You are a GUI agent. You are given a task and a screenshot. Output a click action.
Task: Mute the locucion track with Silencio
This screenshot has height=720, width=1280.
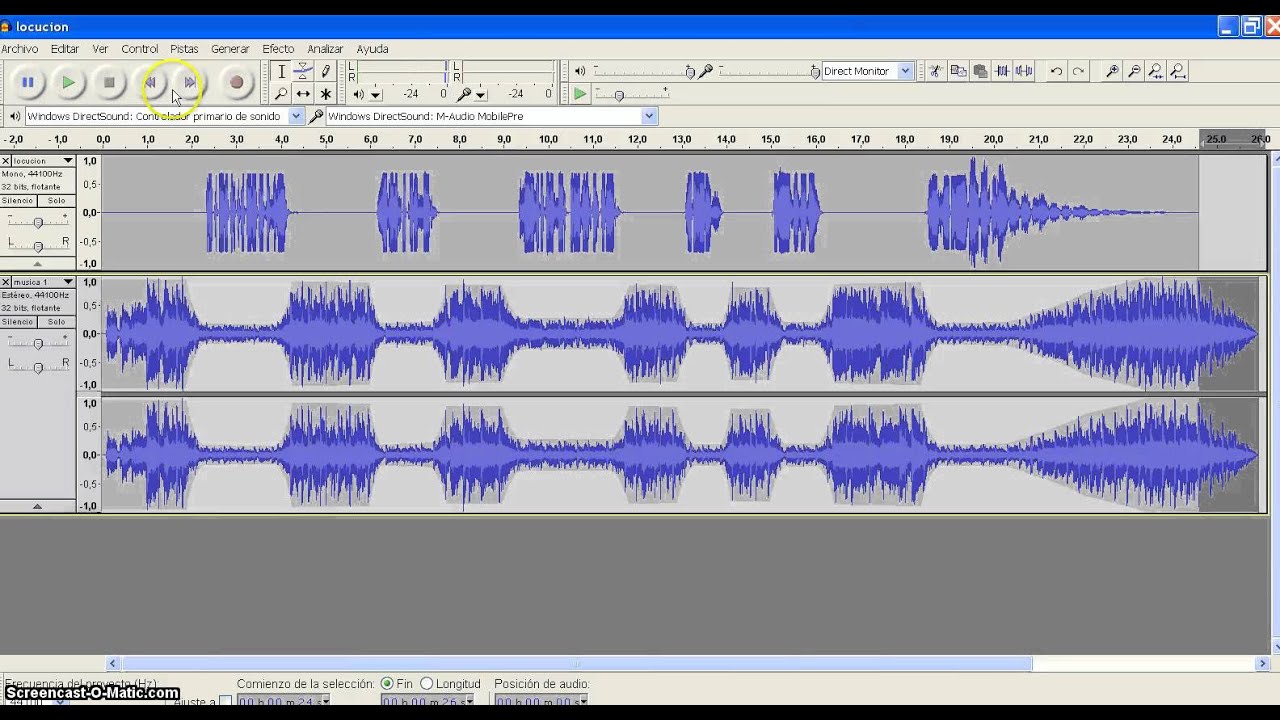(18, 201)
